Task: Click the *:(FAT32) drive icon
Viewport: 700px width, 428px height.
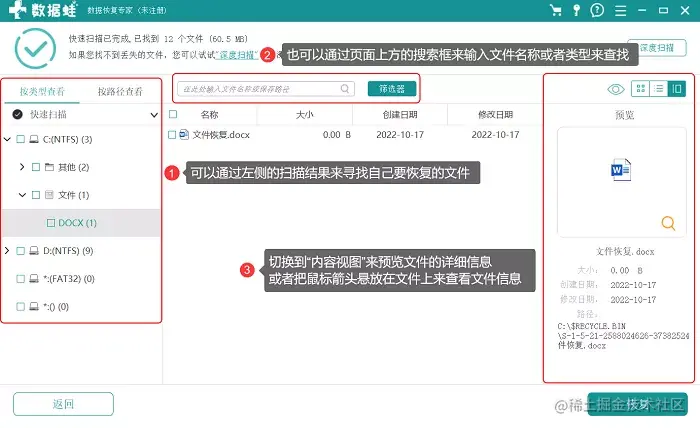Action: coord(34,279)
